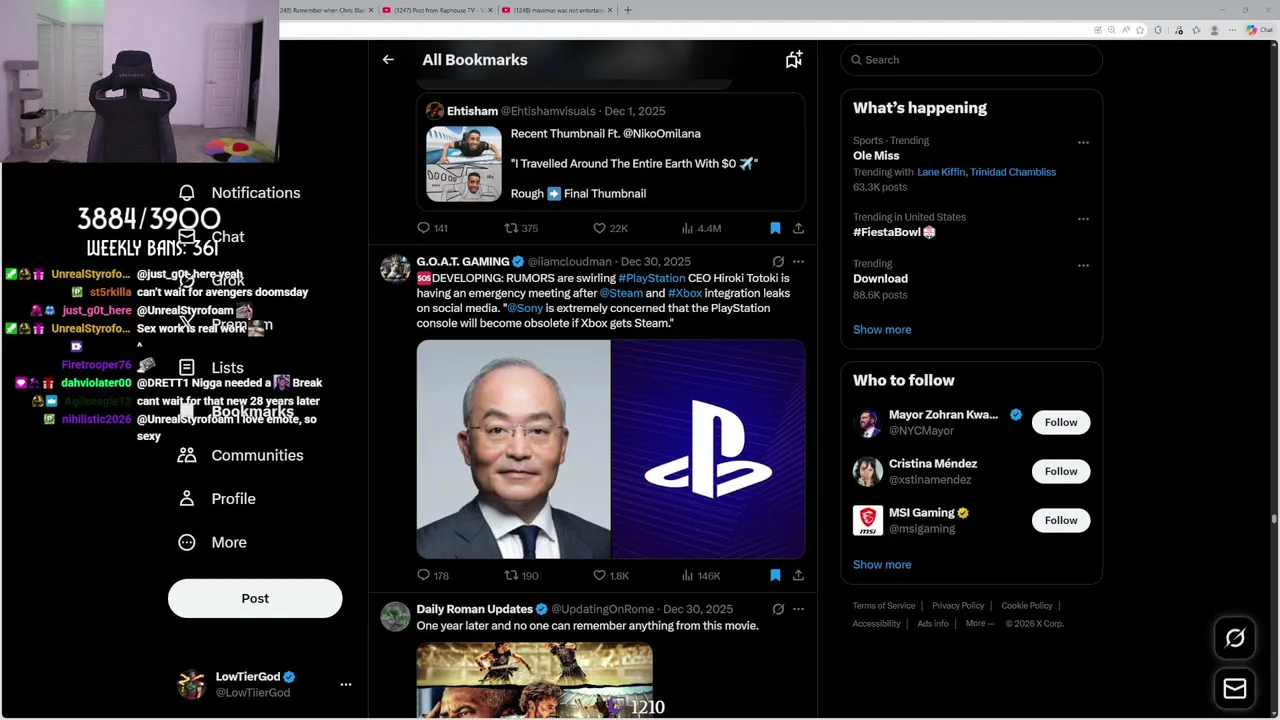Reply to G.O.A.T. GAMING post, 178 replies
This screenshot has height=720, width=1280.
click(432, 575)
